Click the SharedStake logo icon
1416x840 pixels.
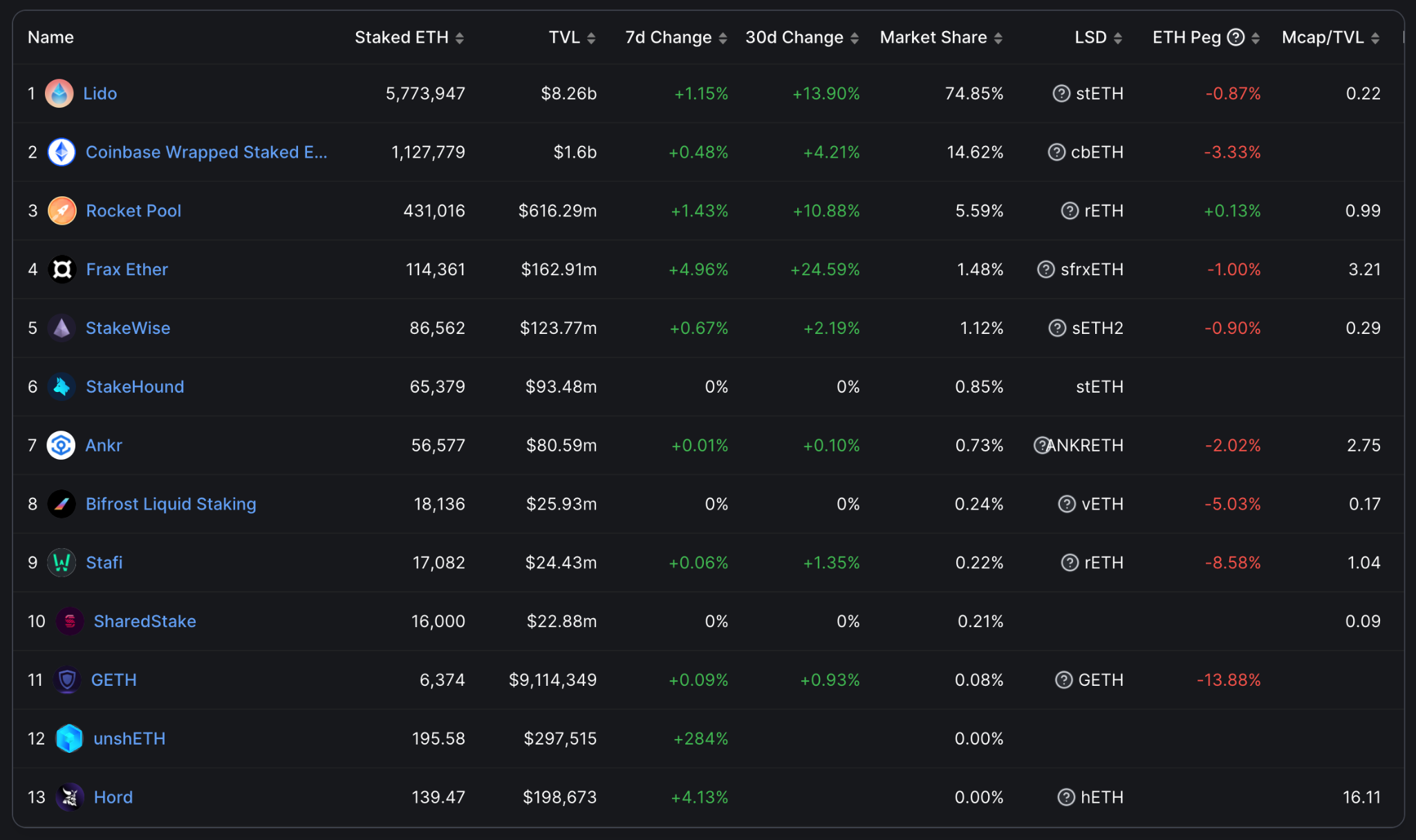(x=70, y=622)
